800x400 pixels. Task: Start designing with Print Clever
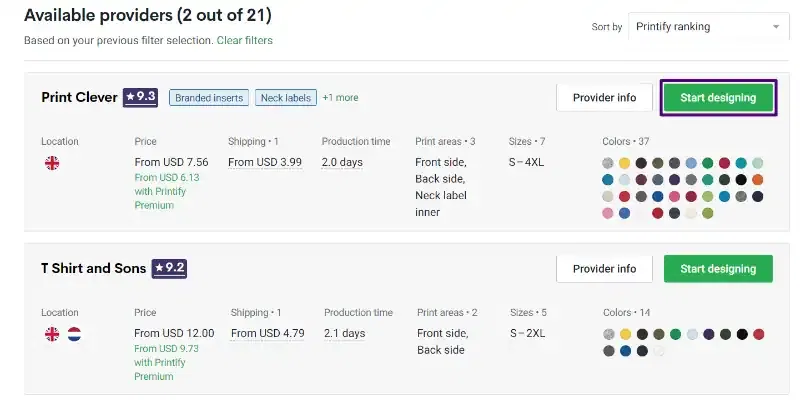coord(718,98)
